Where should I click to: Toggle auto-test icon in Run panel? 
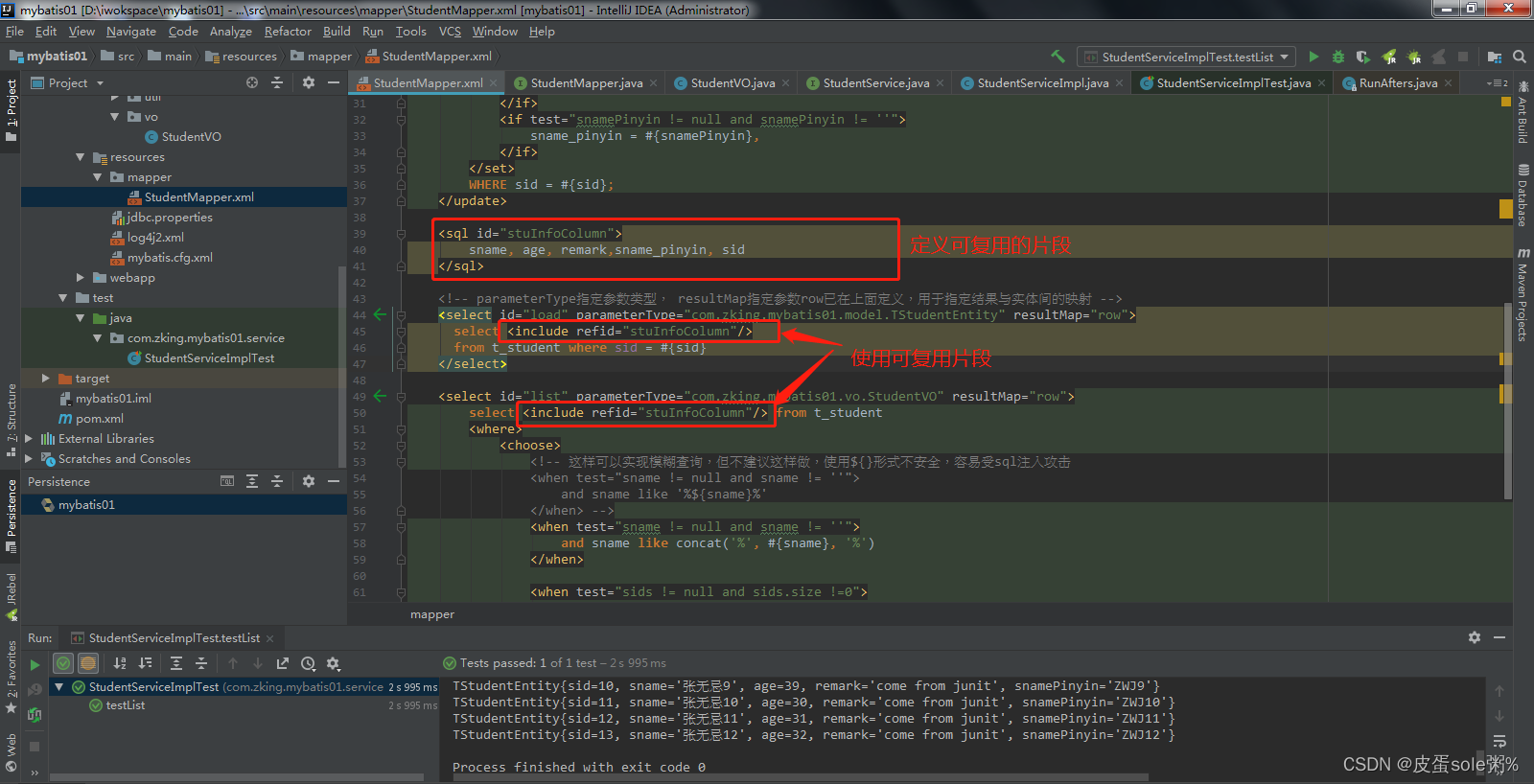click(x=35, y=714)
